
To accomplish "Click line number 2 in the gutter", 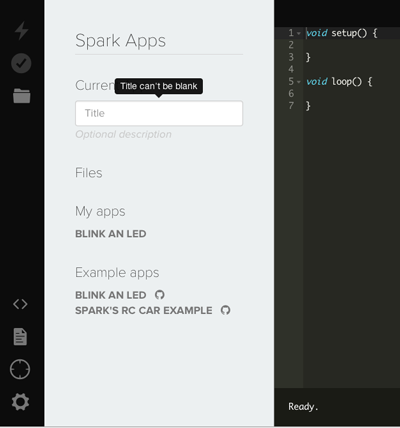I will click(291, 45).
